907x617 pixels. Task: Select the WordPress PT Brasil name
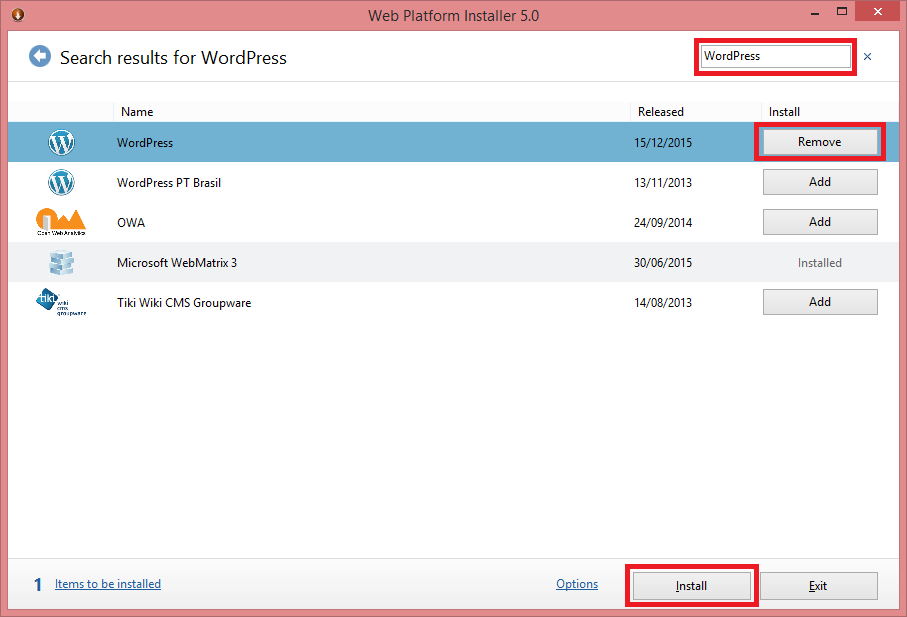169,183
